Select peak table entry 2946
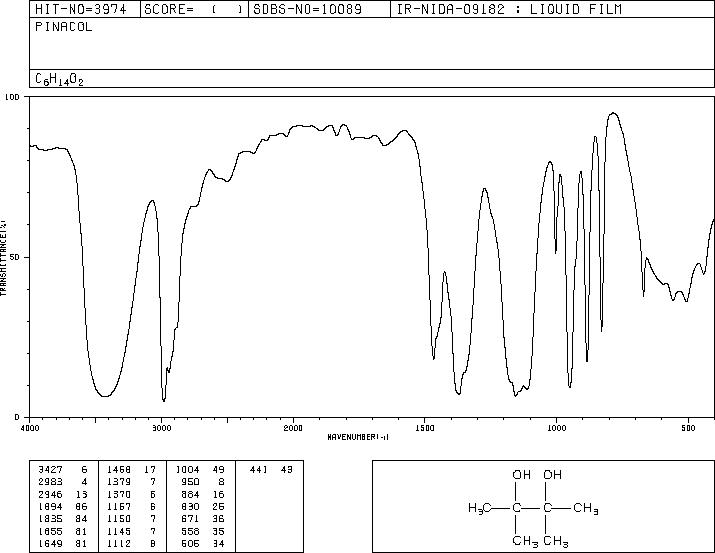Viewport: 715px width, 553px height. [51, 494]
